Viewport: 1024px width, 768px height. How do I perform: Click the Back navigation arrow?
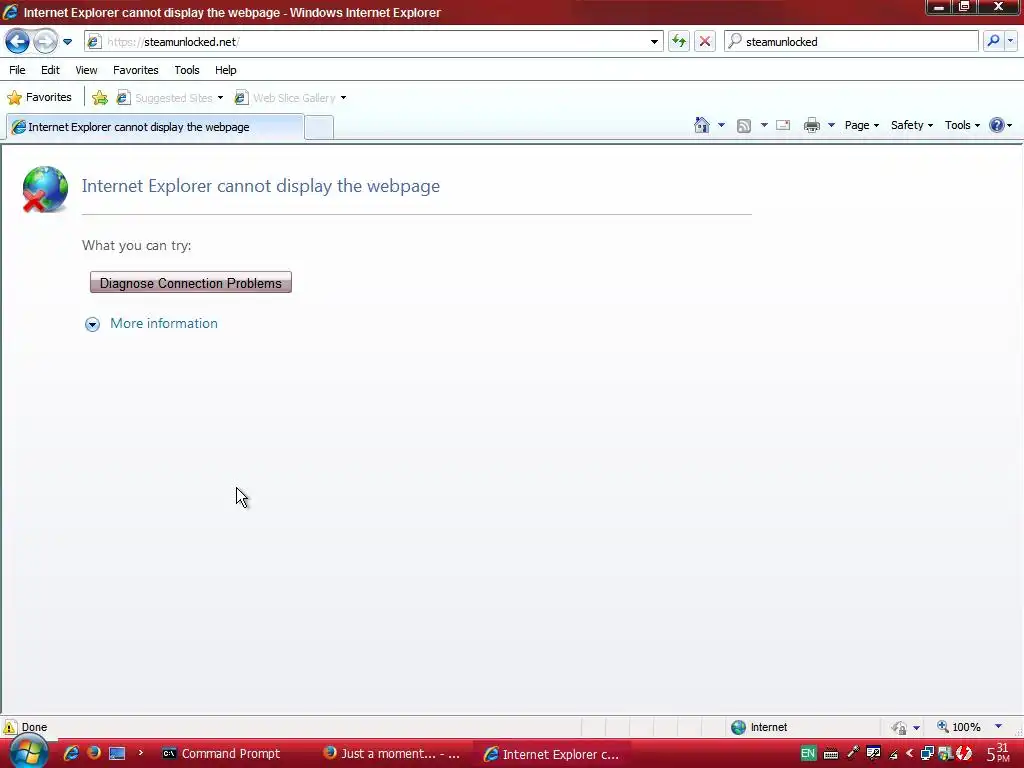[x=18, y=42]
